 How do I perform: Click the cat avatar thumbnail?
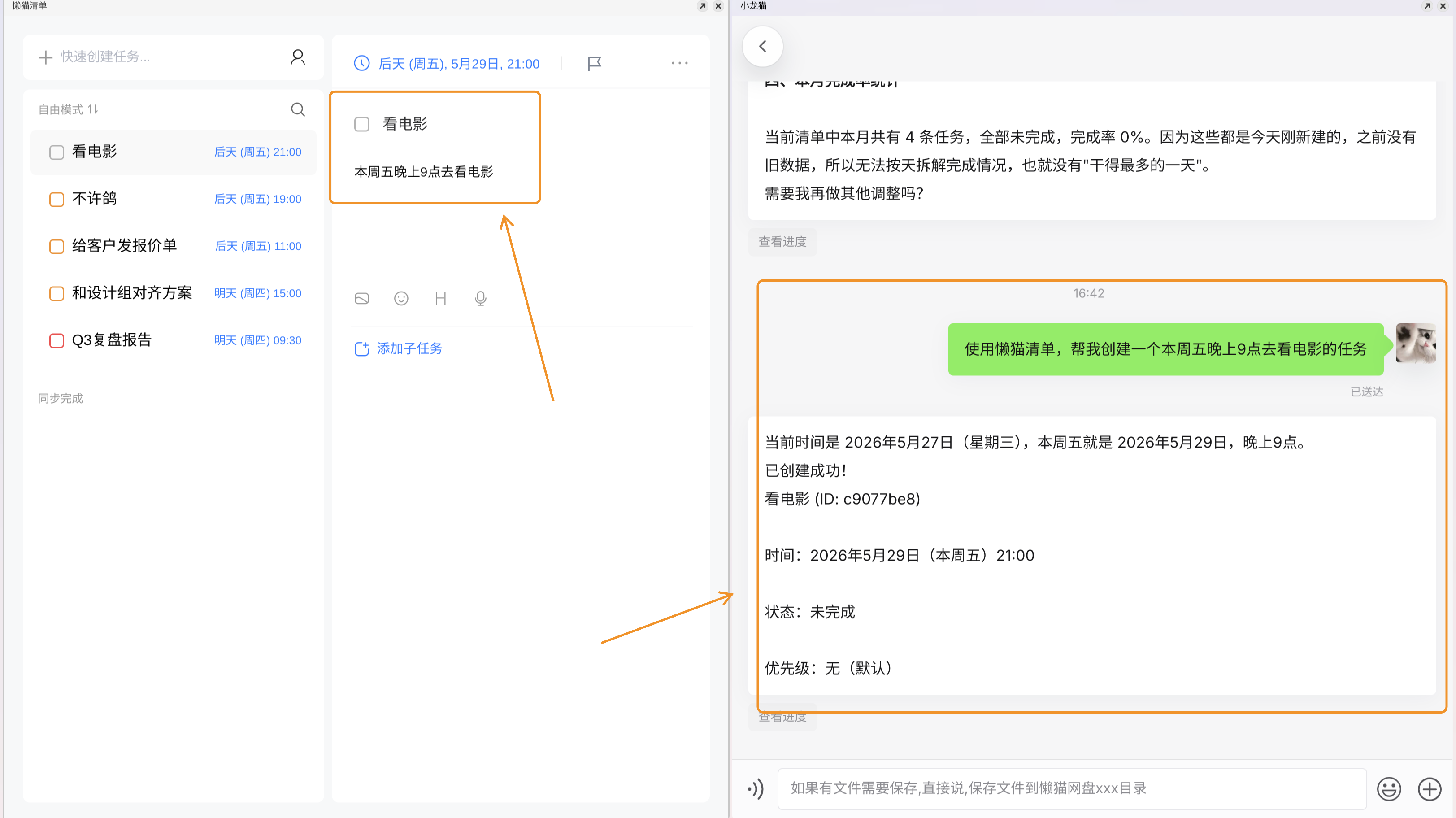[x=1415, y=343]
